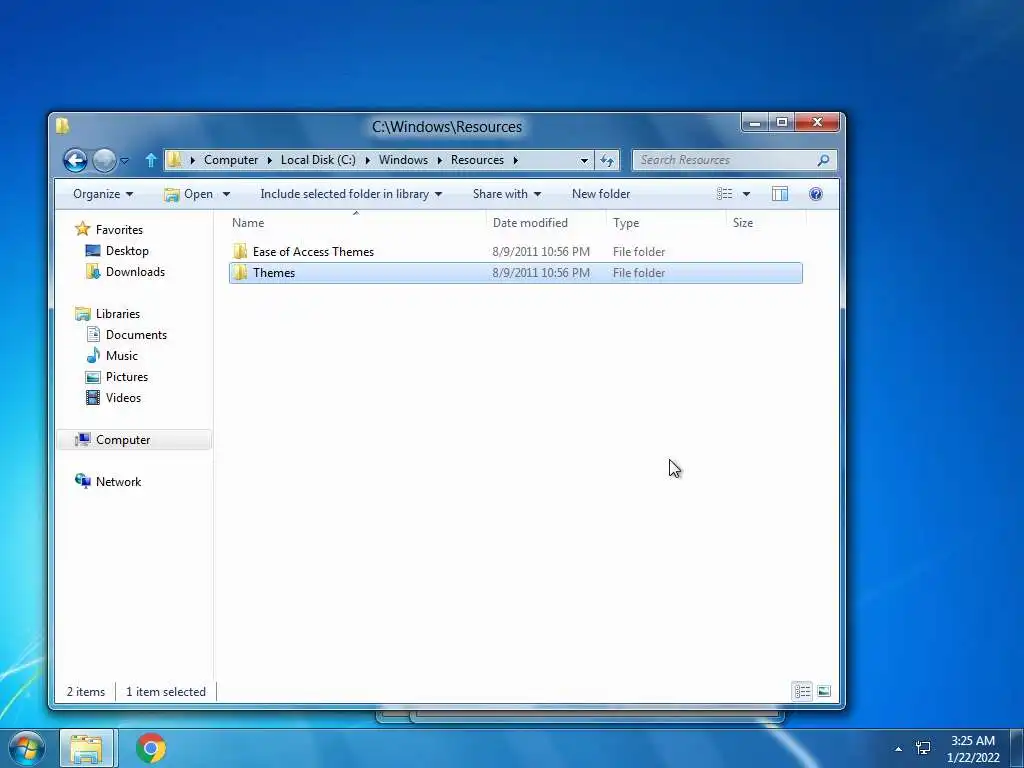
Task: Click the folder icon in the address bar
Action: 174,160
